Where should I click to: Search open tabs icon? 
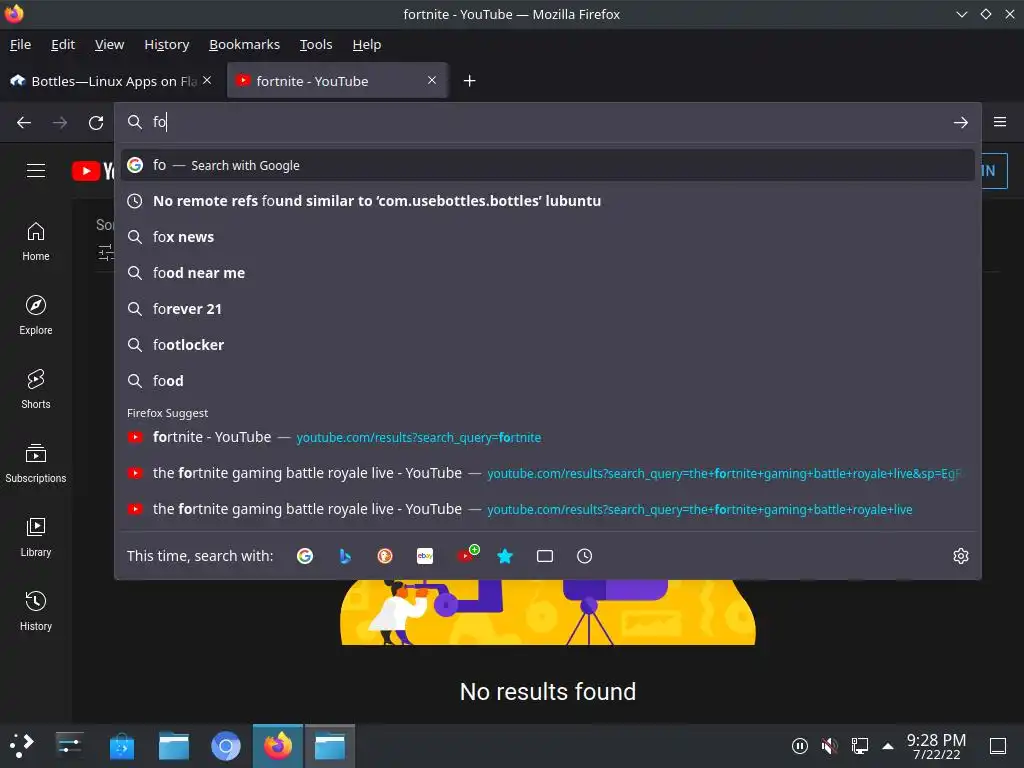point(545,556)
